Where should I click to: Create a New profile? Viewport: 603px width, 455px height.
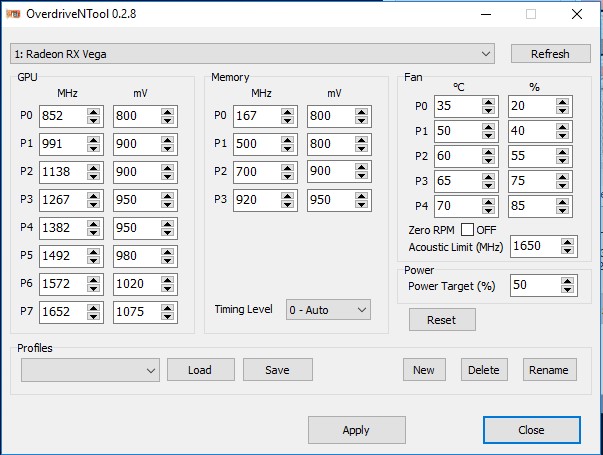point(424,370)
